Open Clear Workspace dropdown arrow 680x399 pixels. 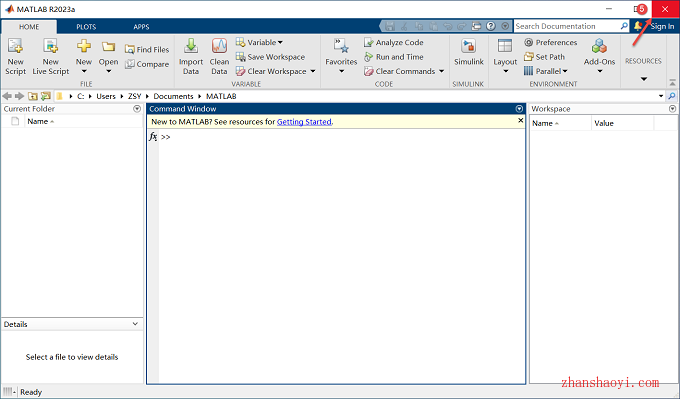(x=313, y=71)
